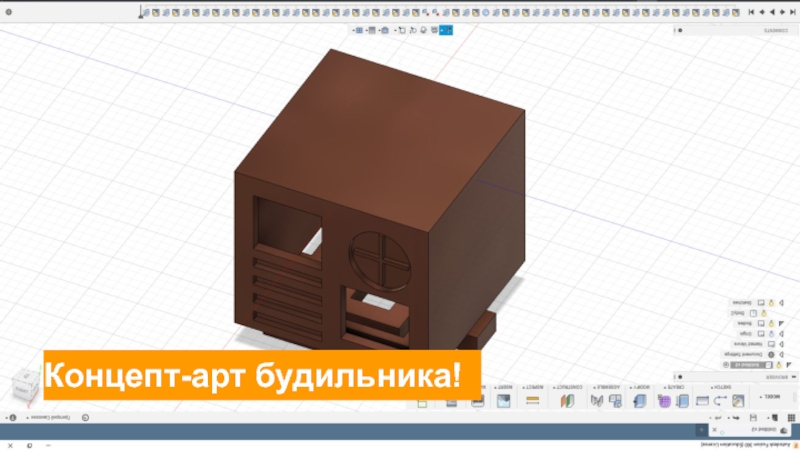Open the Data Panel grid icon
This screenshot has width=800, height=450.
[x=790, y=417]
